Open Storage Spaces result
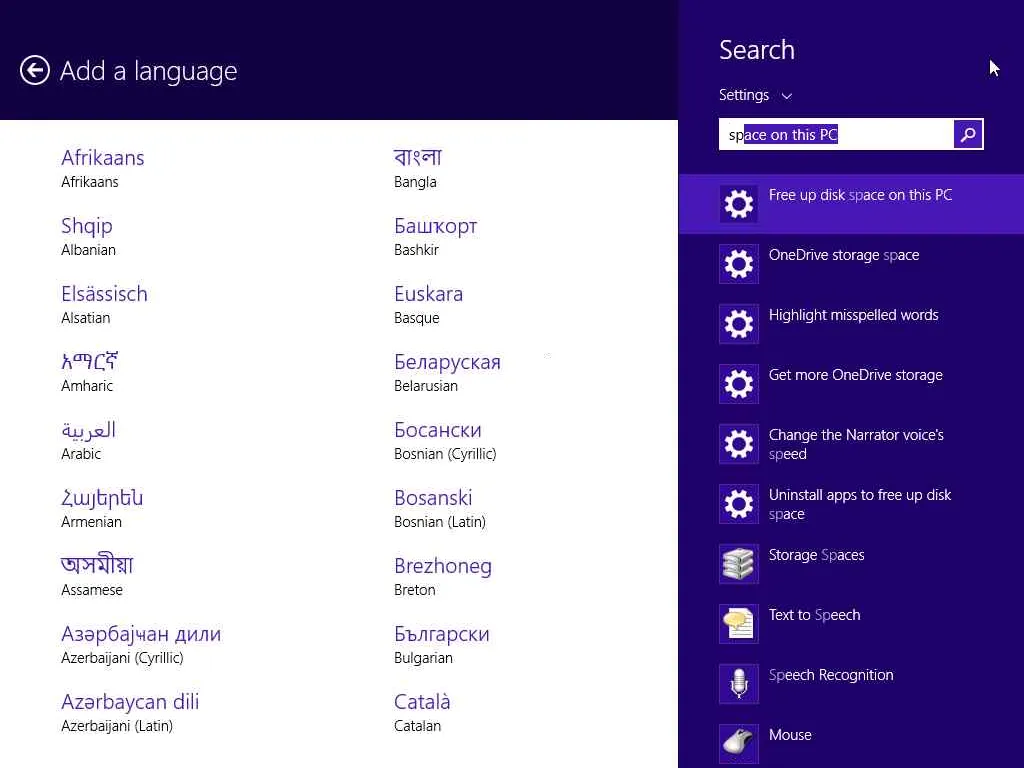This screenshot has height=768, width=1024. click(852, 565)
